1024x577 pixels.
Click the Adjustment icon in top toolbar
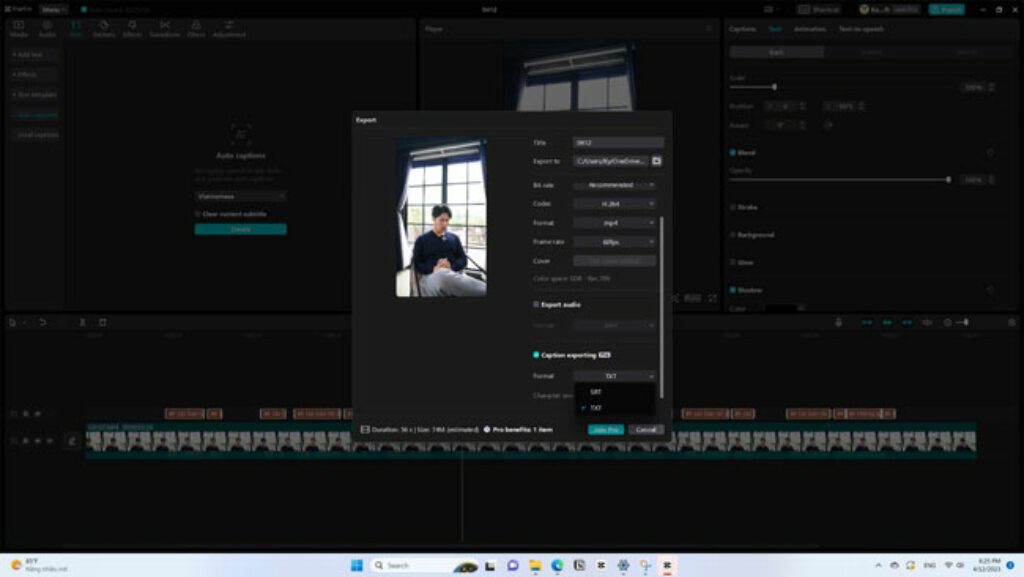click(229, 28)
